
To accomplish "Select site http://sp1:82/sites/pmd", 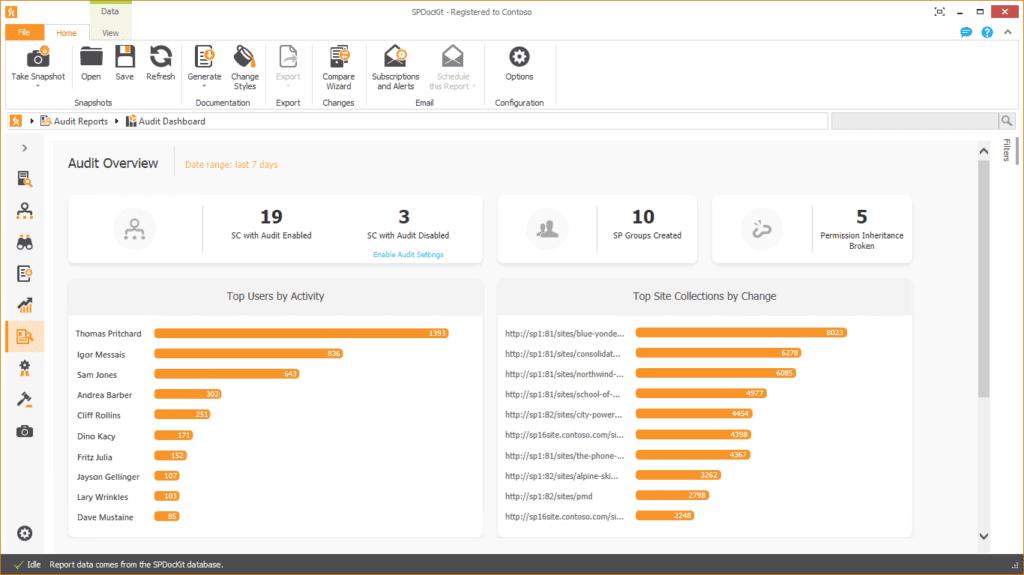I will point(549,496).
